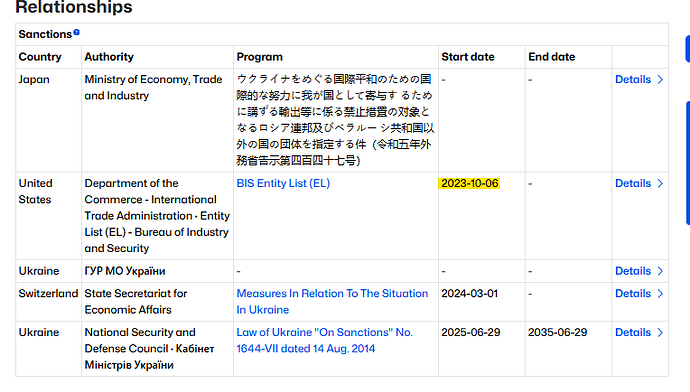Image resolution: width=690 pixels, height=392 pixels.
Task: Click the info icon next to Sanctions
Action: point(77,32)
